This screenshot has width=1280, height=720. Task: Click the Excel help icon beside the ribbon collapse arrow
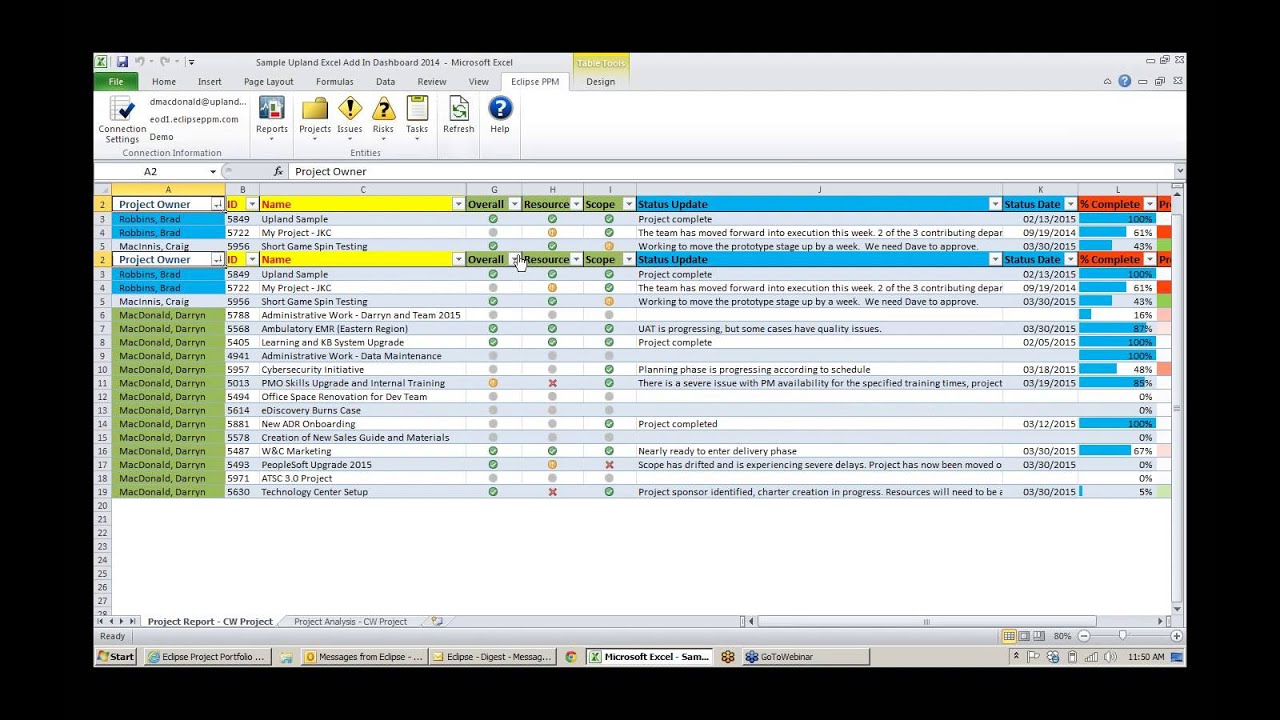(x=1125, y=82)
